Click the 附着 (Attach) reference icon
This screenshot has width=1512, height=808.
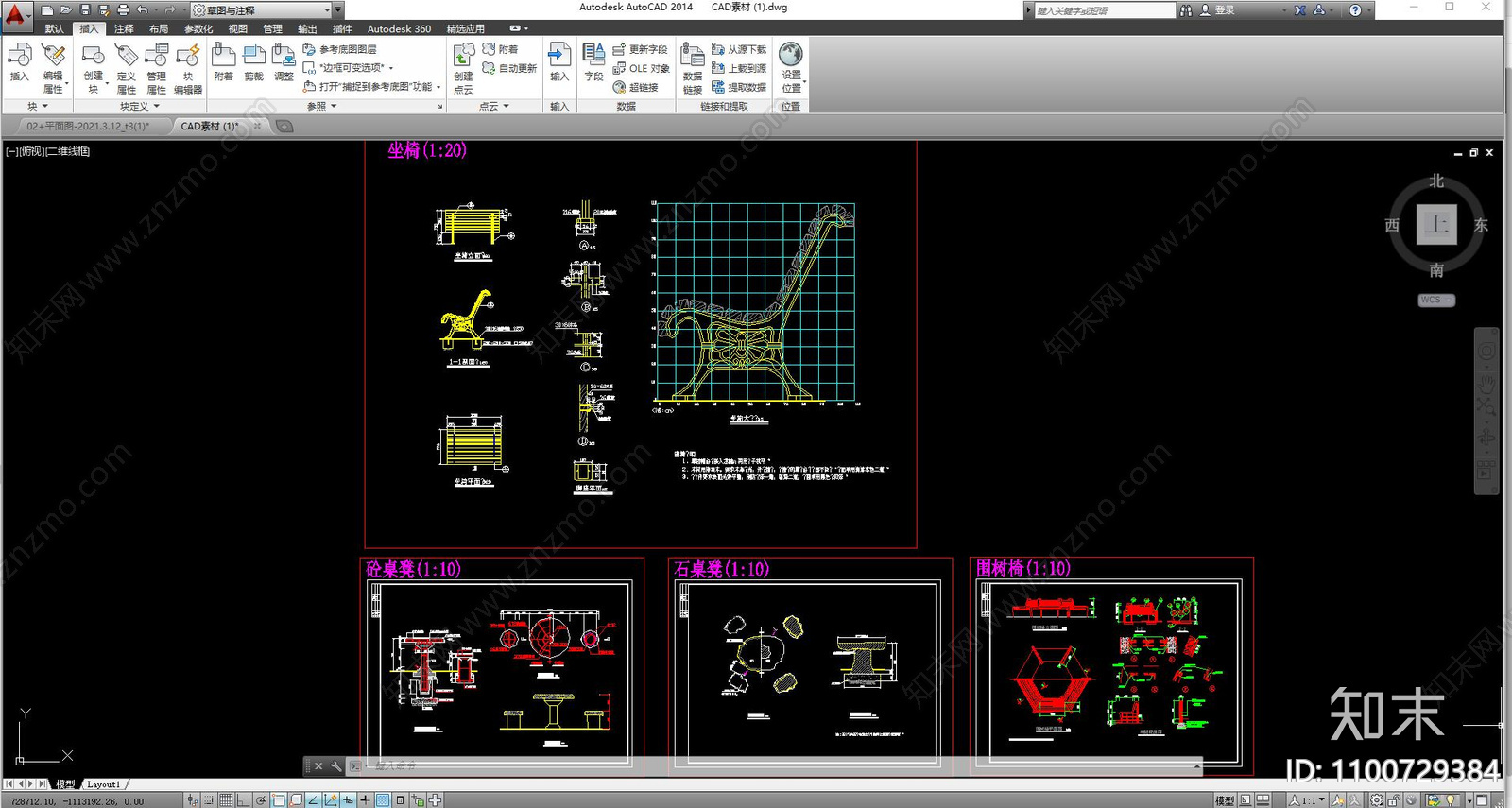[223, 62]
